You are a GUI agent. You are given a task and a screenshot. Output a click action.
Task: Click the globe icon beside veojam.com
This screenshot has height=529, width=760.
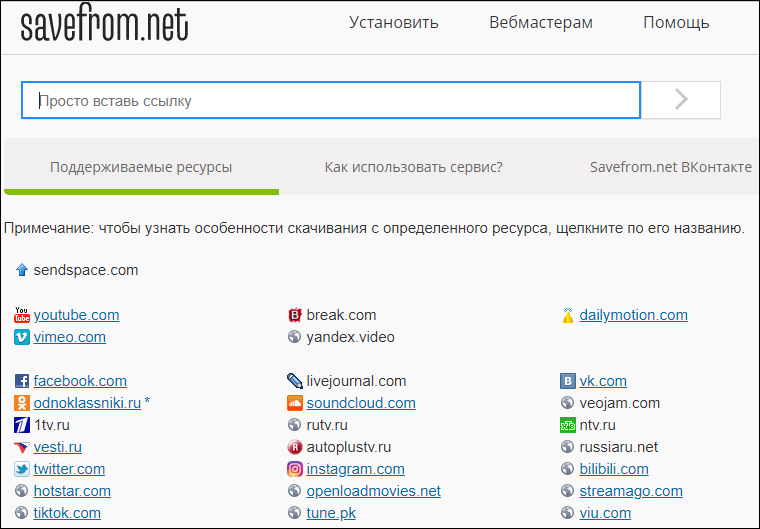[x=567, y=403]
